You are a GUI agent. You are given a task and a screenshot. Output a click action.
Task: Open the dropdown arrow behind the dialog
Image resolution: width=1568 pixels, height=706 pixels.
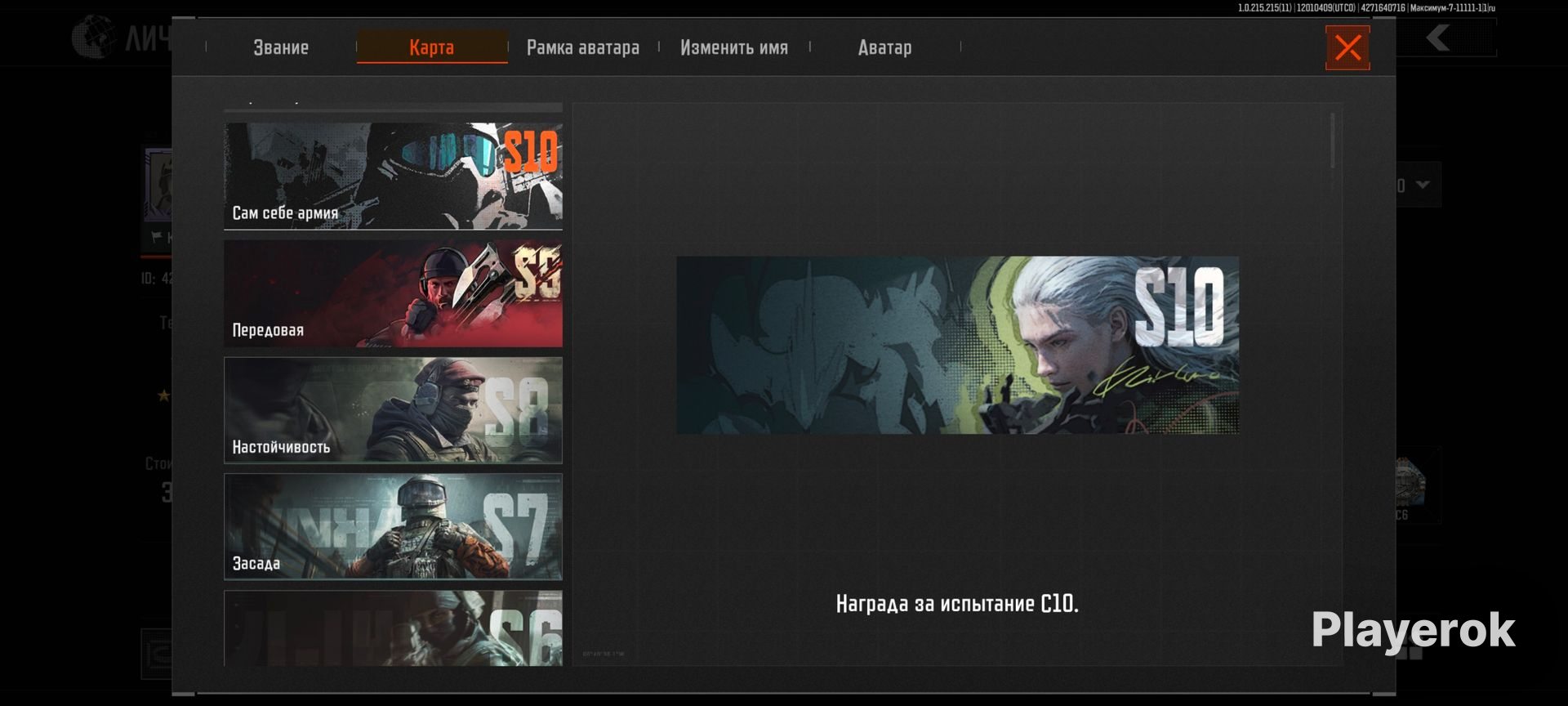click(x=1423, y=185)
